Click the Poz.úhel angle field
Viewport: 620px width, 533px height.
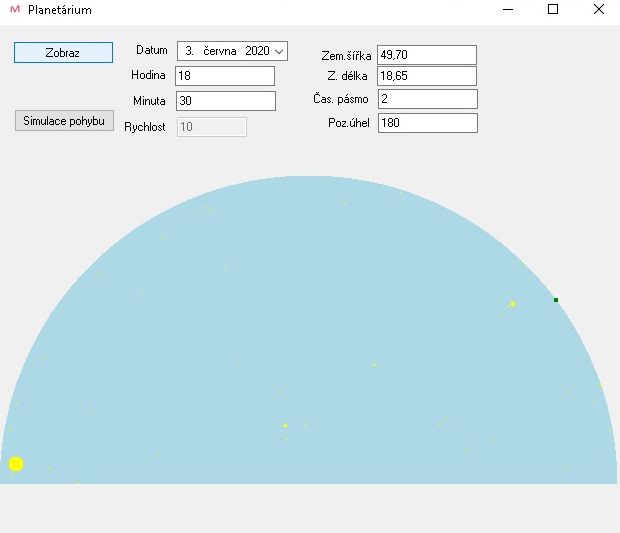[427, 123]
